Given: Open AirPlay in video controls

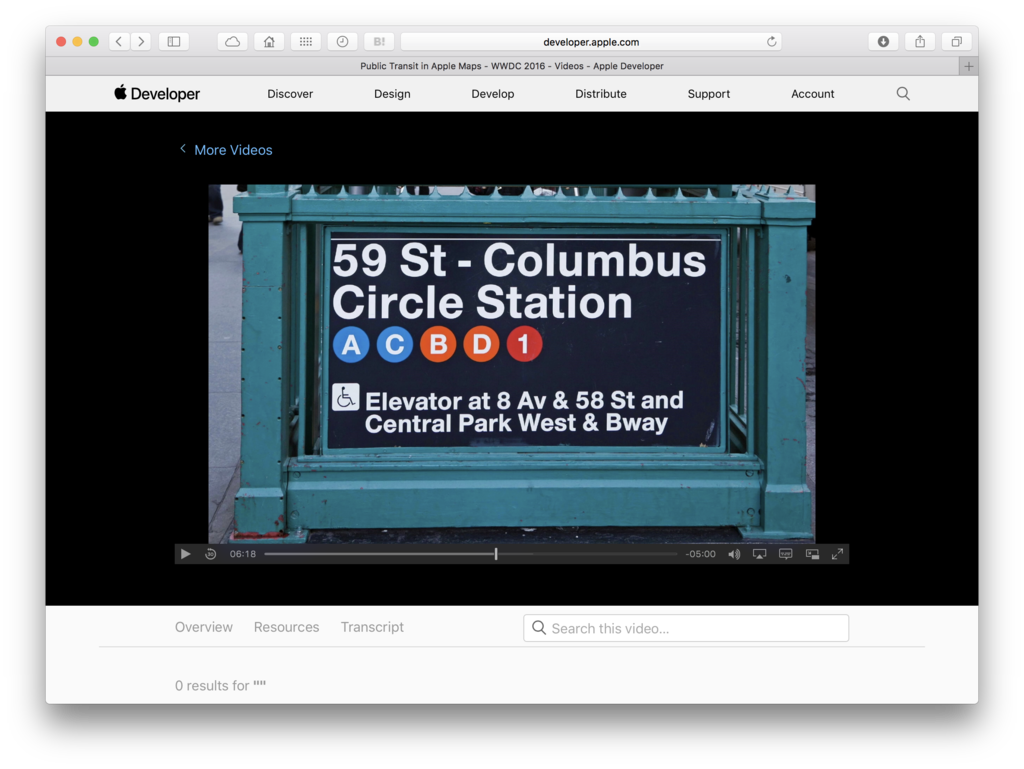Looking at the screenshot, I should 760,554.
